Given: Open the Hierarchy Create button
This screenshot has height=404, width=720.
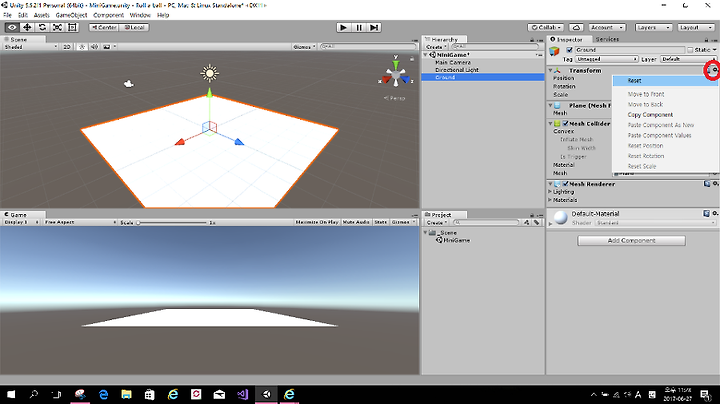Looking at the screenshot, I should (436, 47).
